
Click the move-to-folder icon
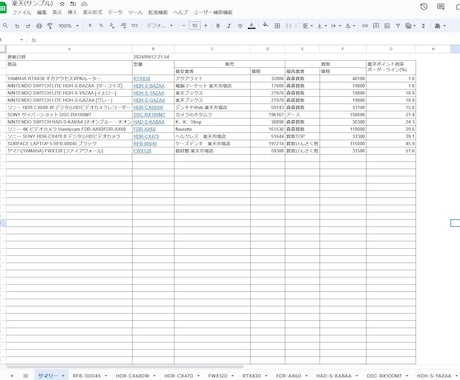(73, 4)
